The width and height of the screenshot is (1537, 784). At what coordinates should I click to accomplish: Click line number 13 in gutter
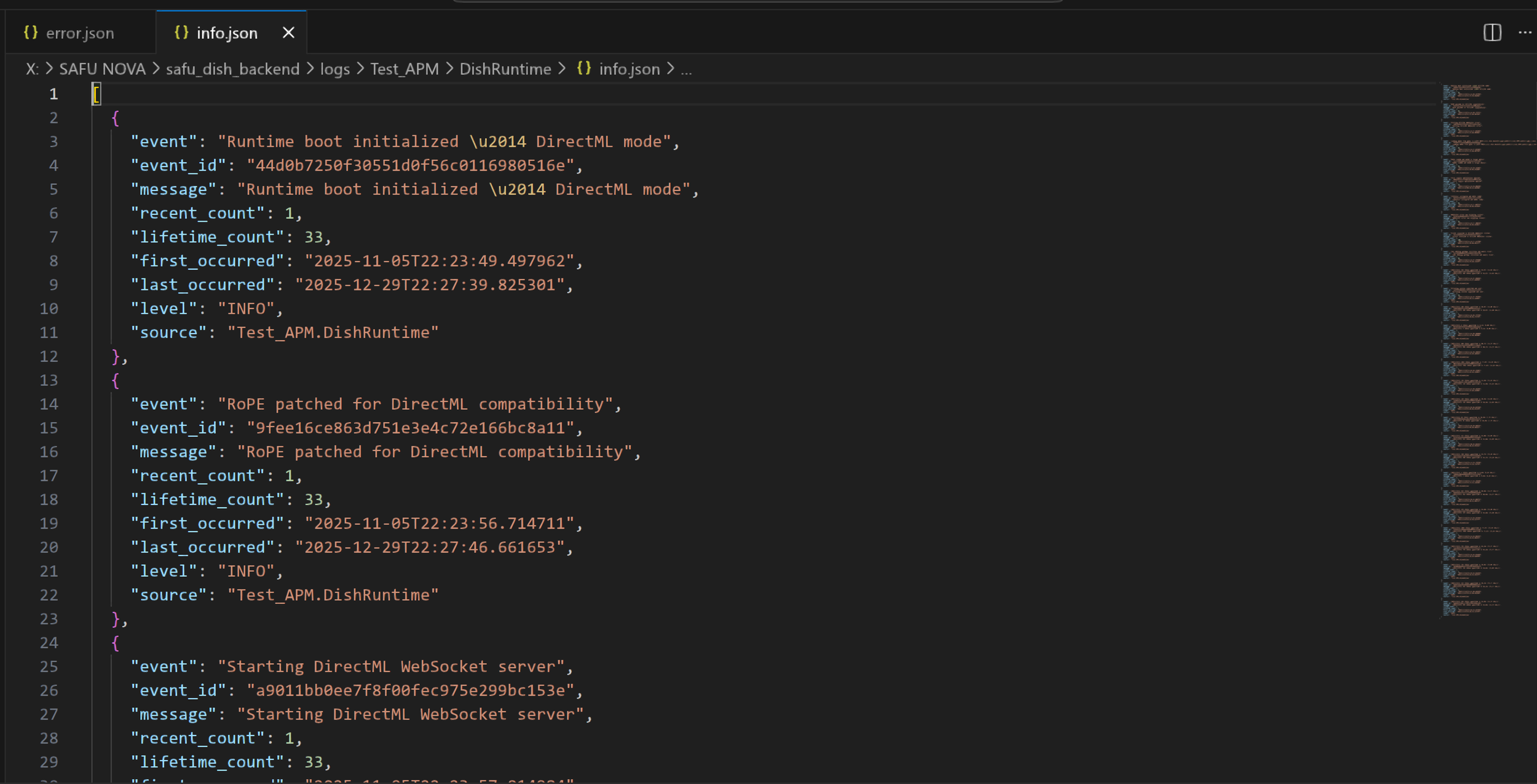click(x=49, y=380)
